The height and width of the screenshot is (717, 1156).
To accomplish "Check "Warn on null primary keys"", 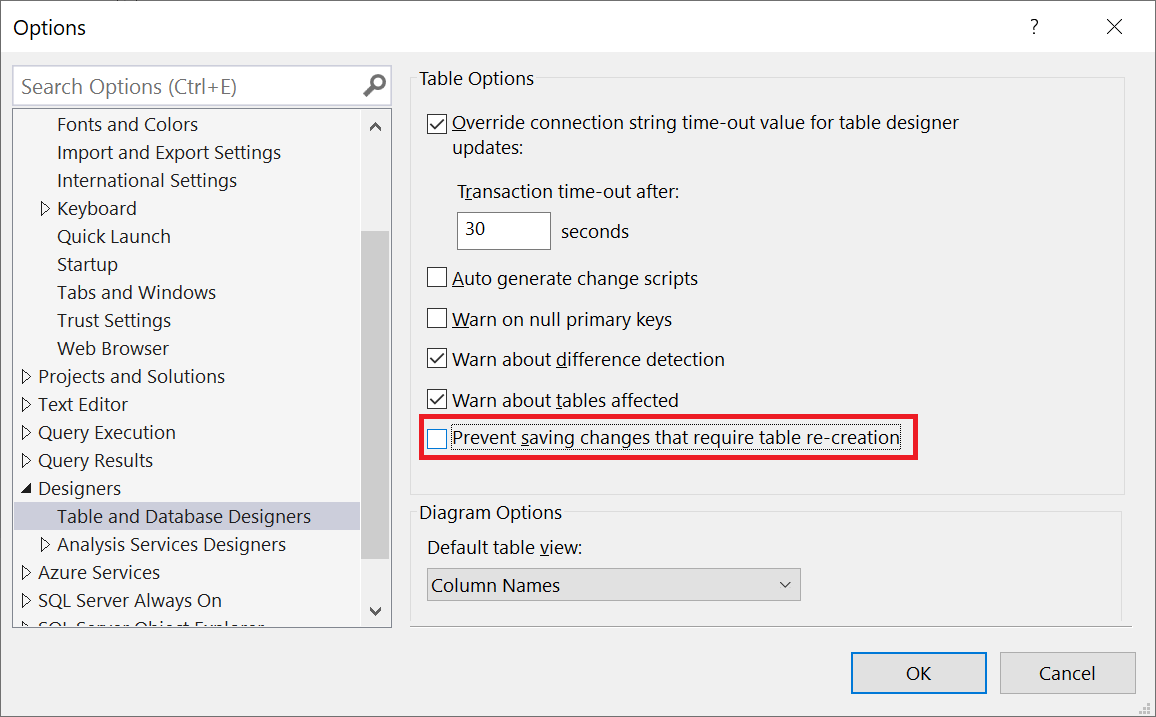I will click(436, 319).
